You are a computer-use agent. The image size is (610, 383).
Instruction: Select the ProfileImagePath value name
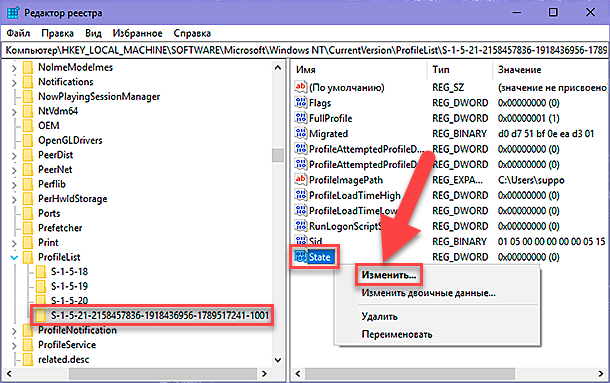tap(346, 180)
